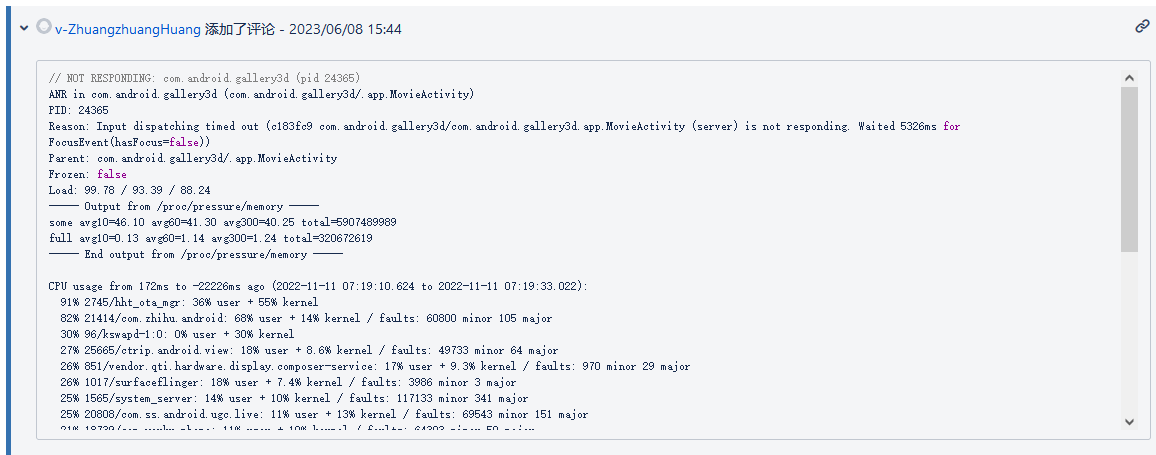Copy the comment permalink using the chain icon

[x=1142, y=27]
